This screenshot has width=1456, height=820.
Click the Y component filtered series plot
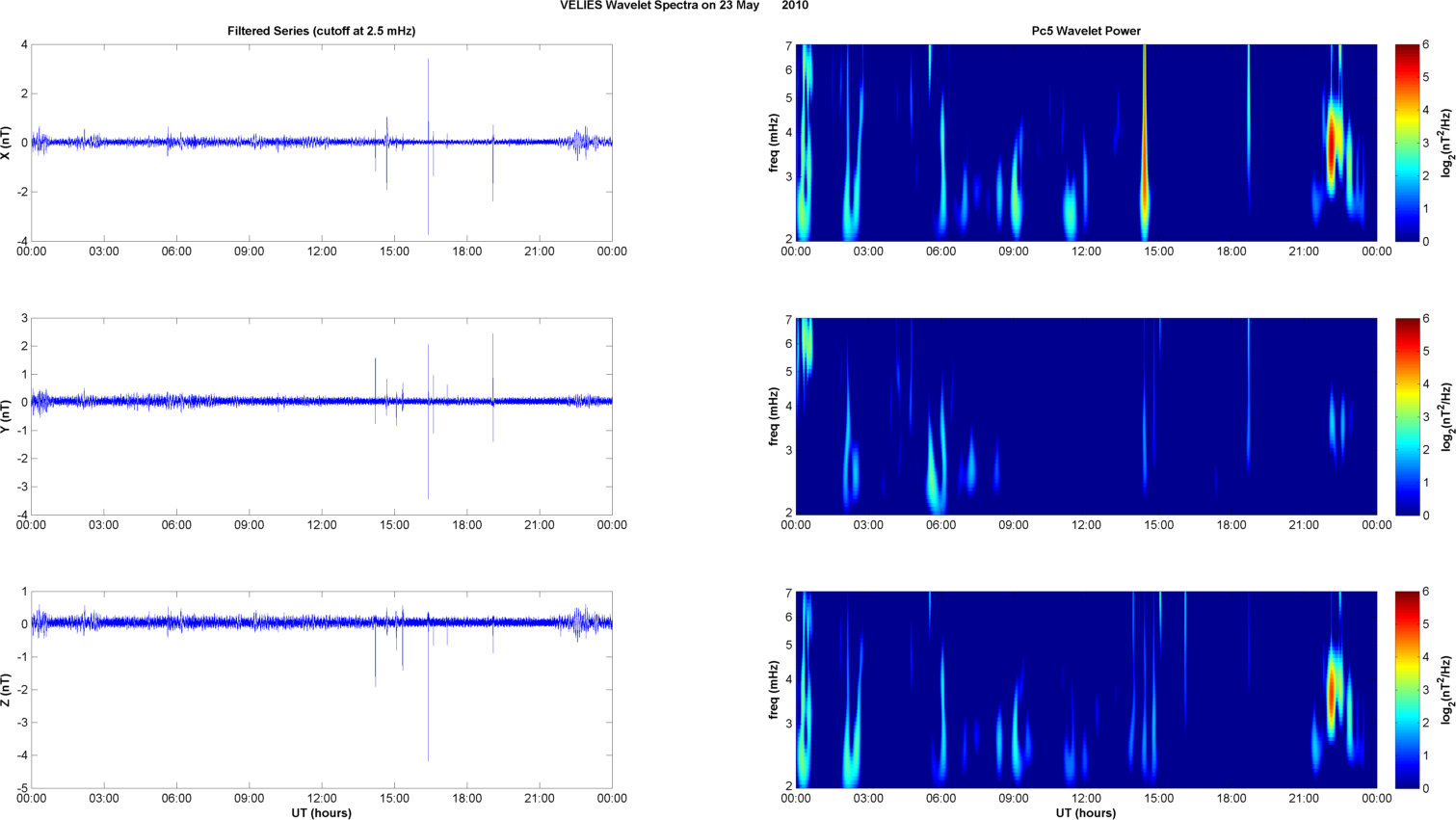pos(322,416)
